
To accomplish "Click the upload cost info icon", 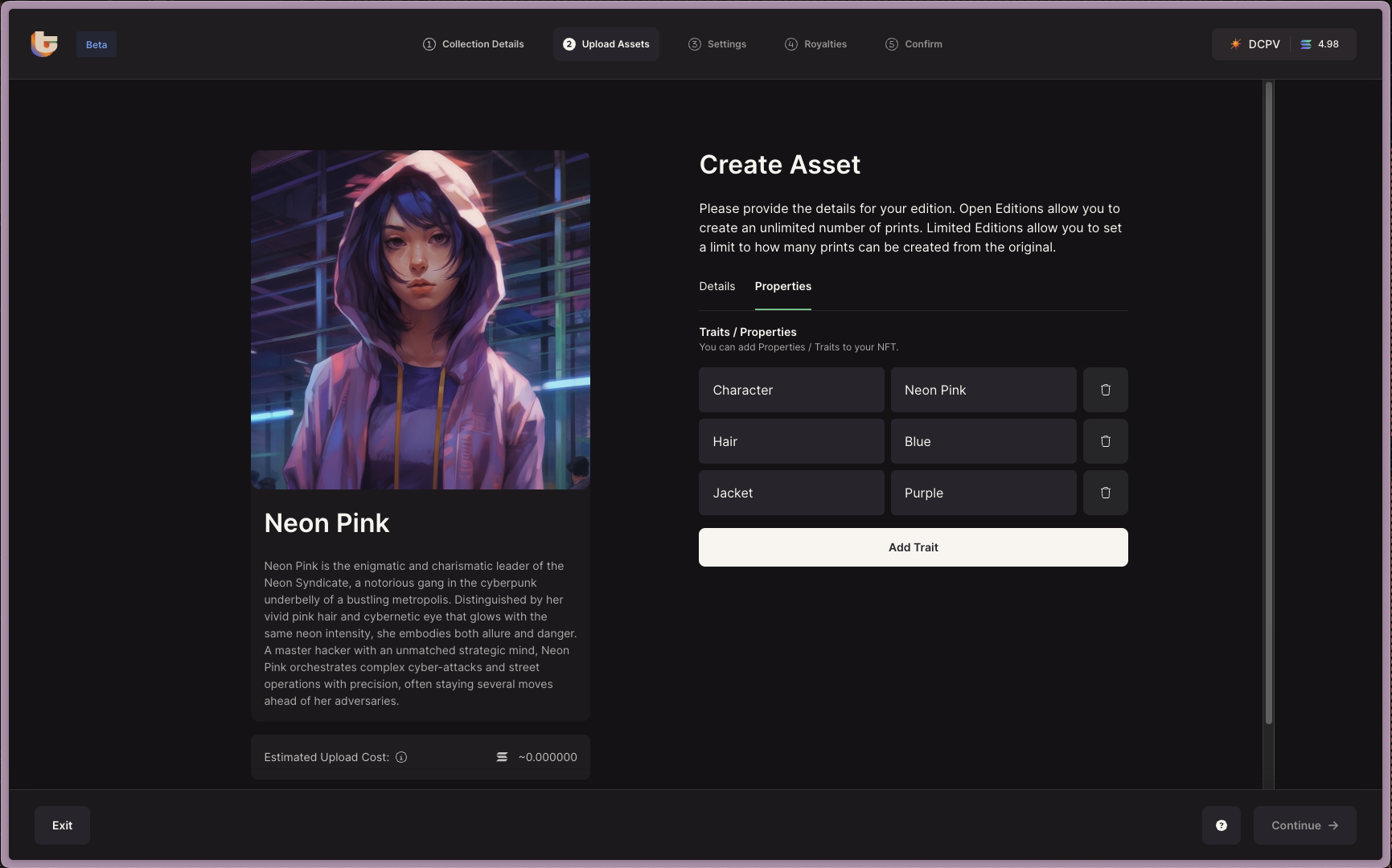I will pyautogui.click(x=401, y=757).
